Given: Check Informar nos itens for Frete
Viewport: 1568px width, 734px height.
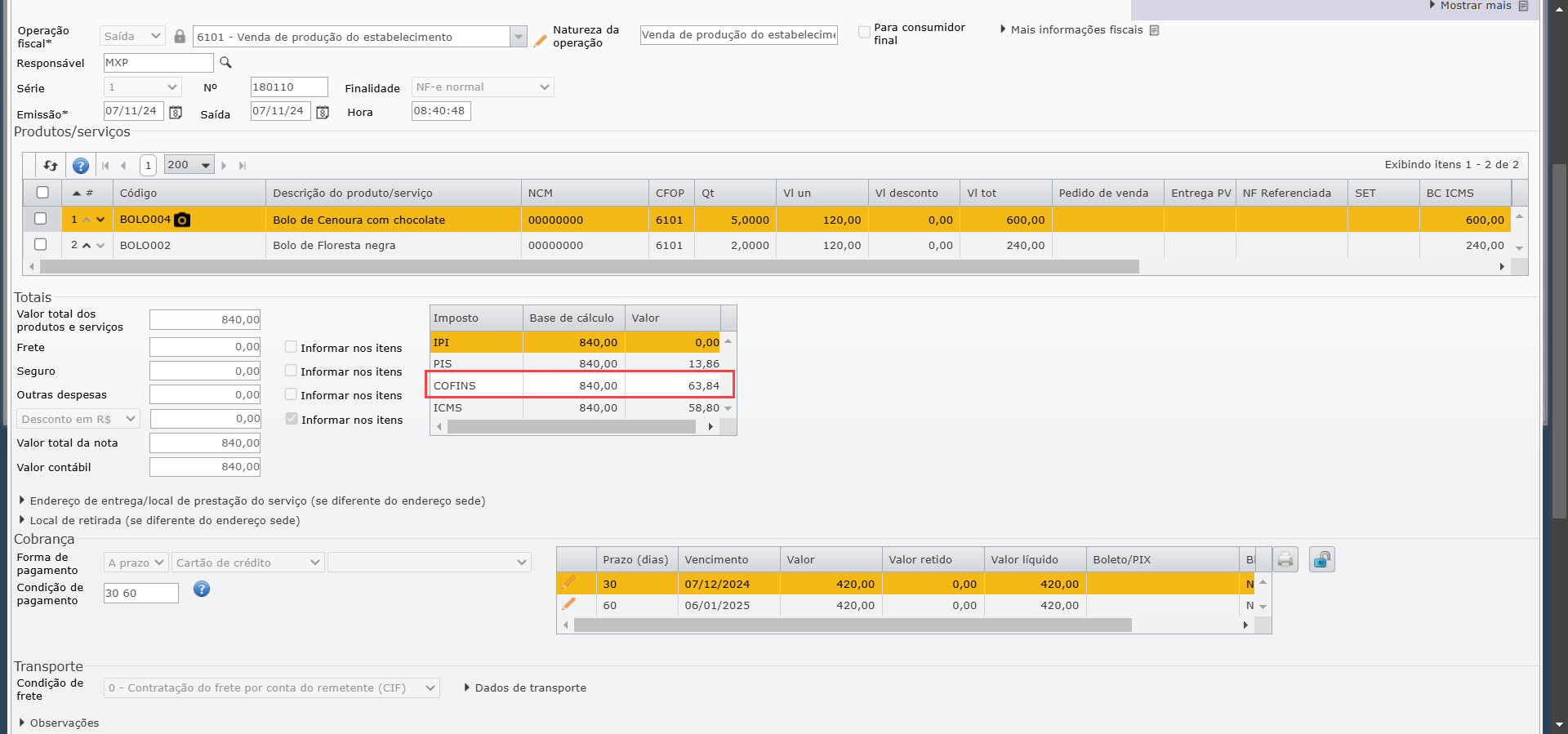Looking at the screenshot, I should click(291, 347).
